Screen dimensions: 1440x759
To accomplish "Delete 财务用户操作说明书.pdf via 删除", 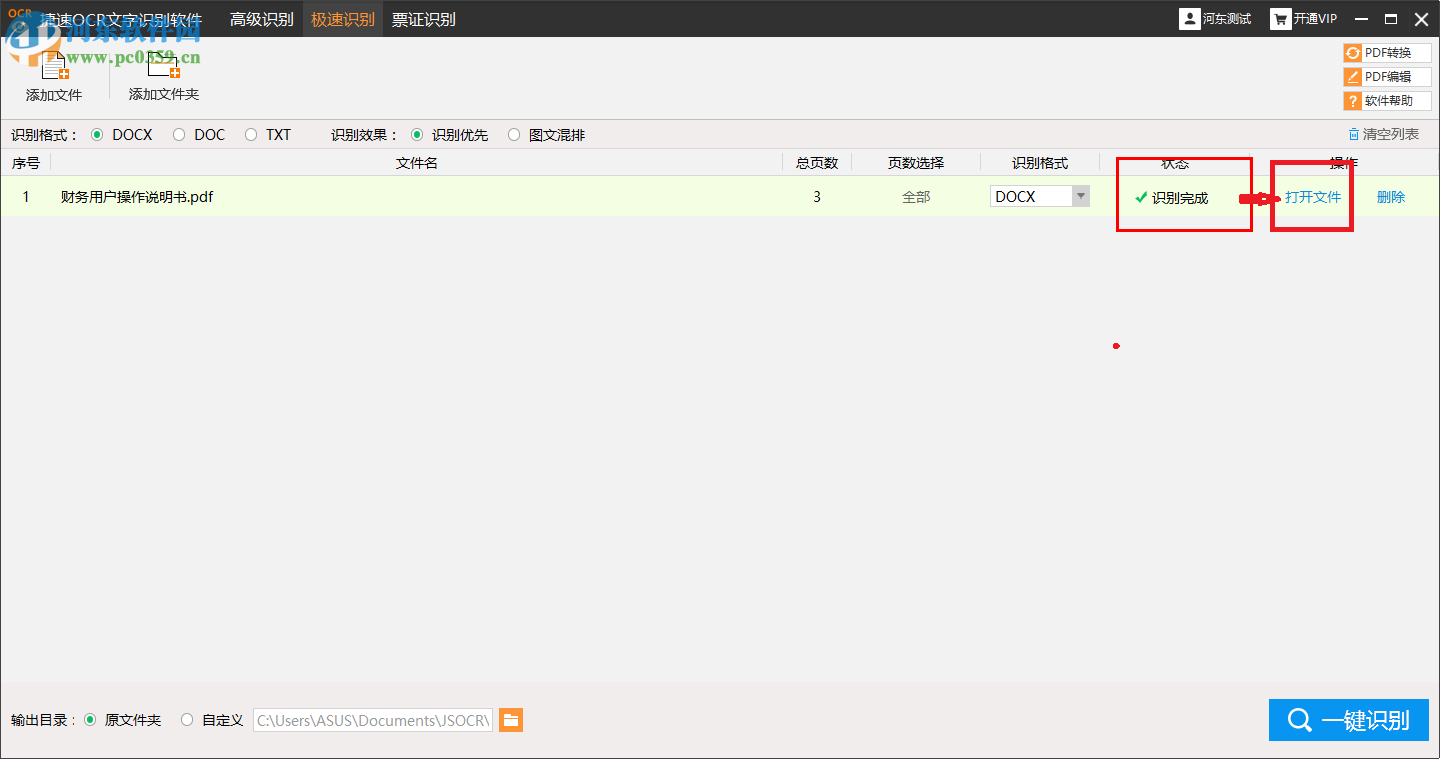I will point(1390,196).
